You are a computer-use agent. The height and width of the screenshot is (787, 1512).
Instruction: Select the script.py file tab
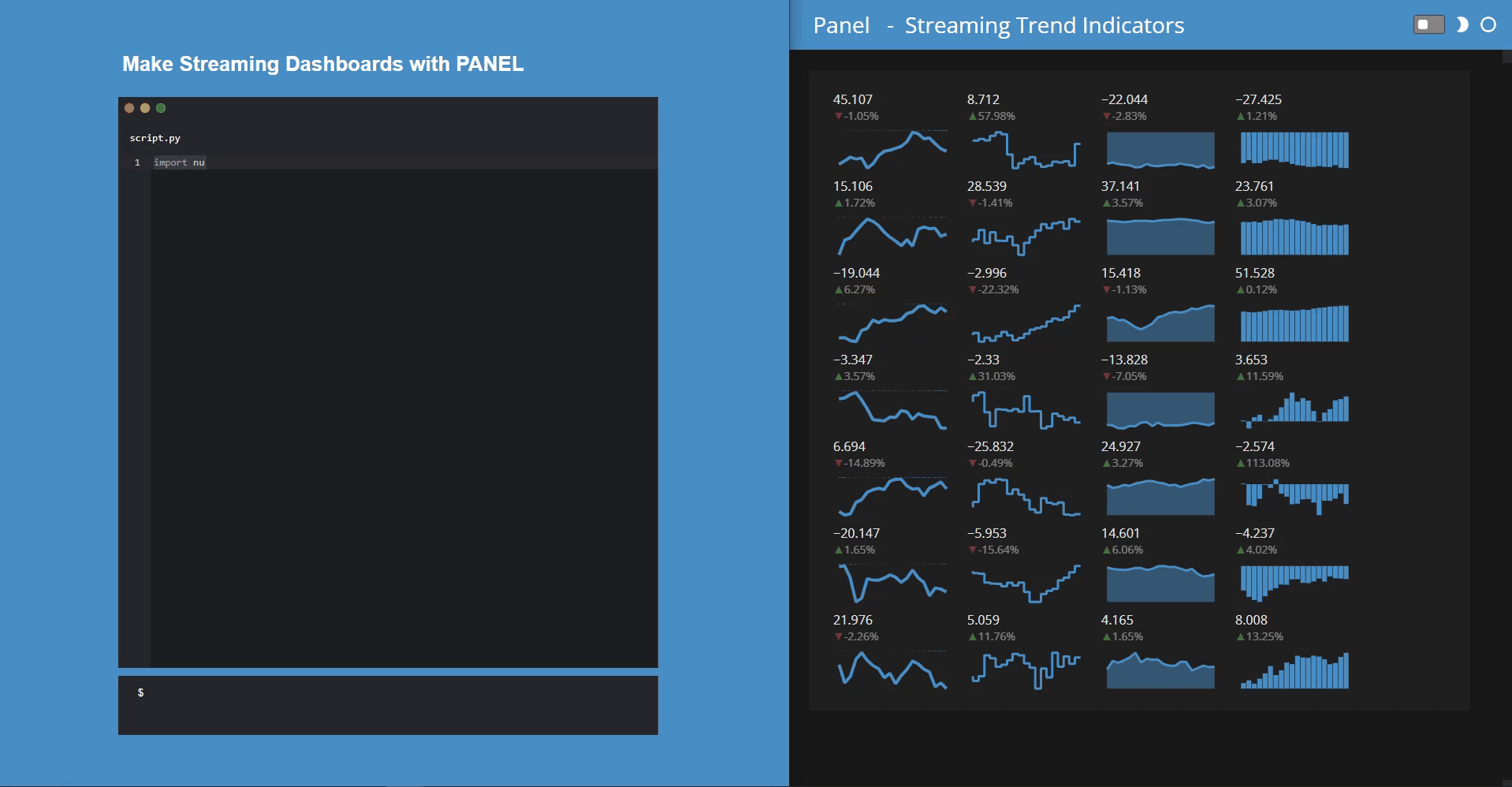click(x=155, y=138)
